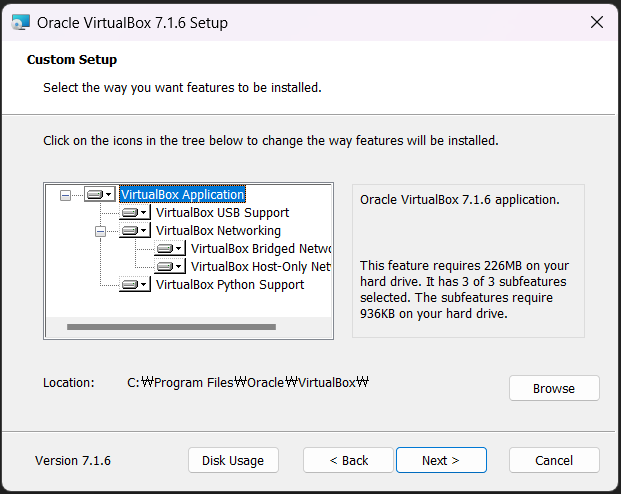Collapse the VirtualBox Application tree node
The image size is (621, 494).
pyautogui.click(x=65, y=195)
